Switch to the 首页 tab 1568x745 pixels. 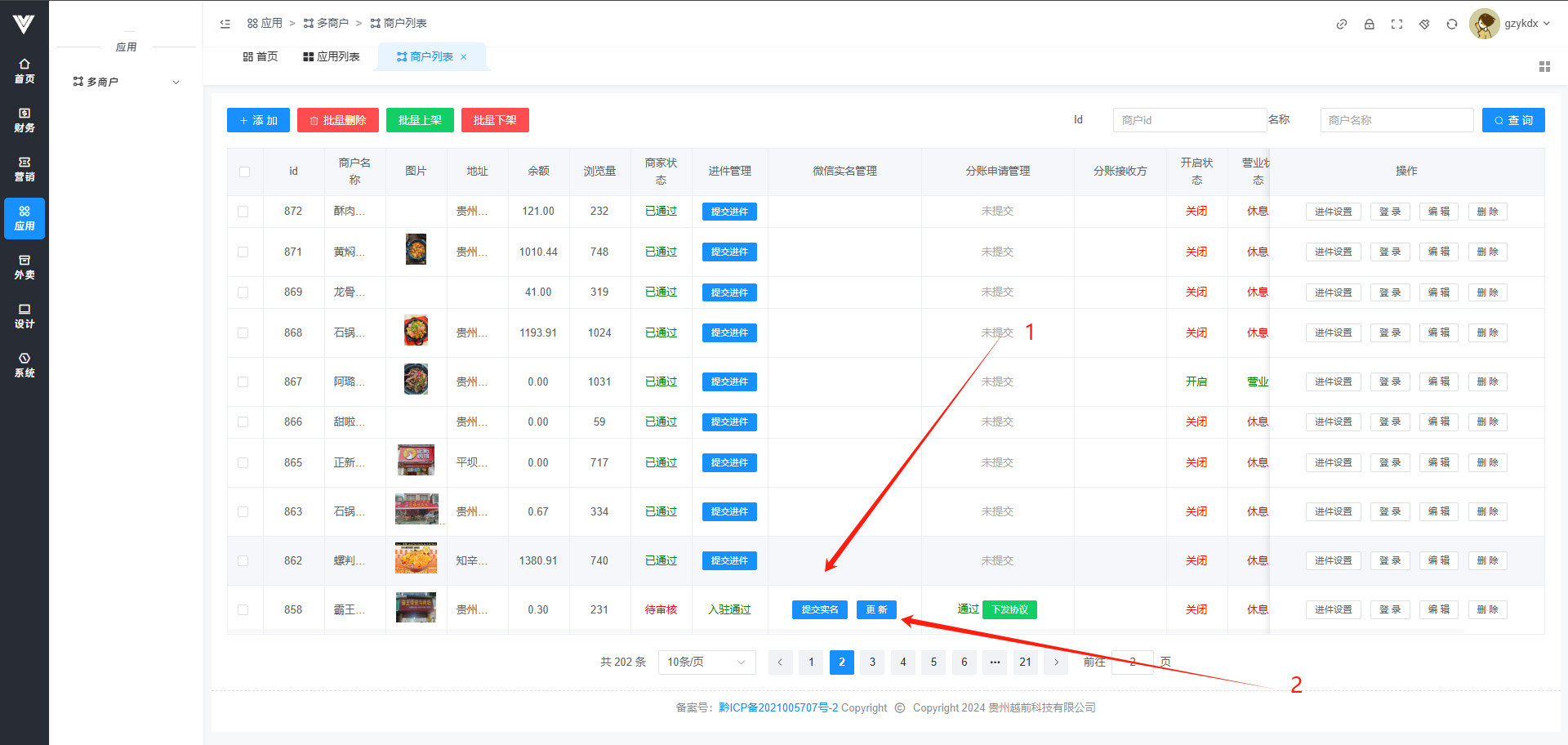point(261,56)
